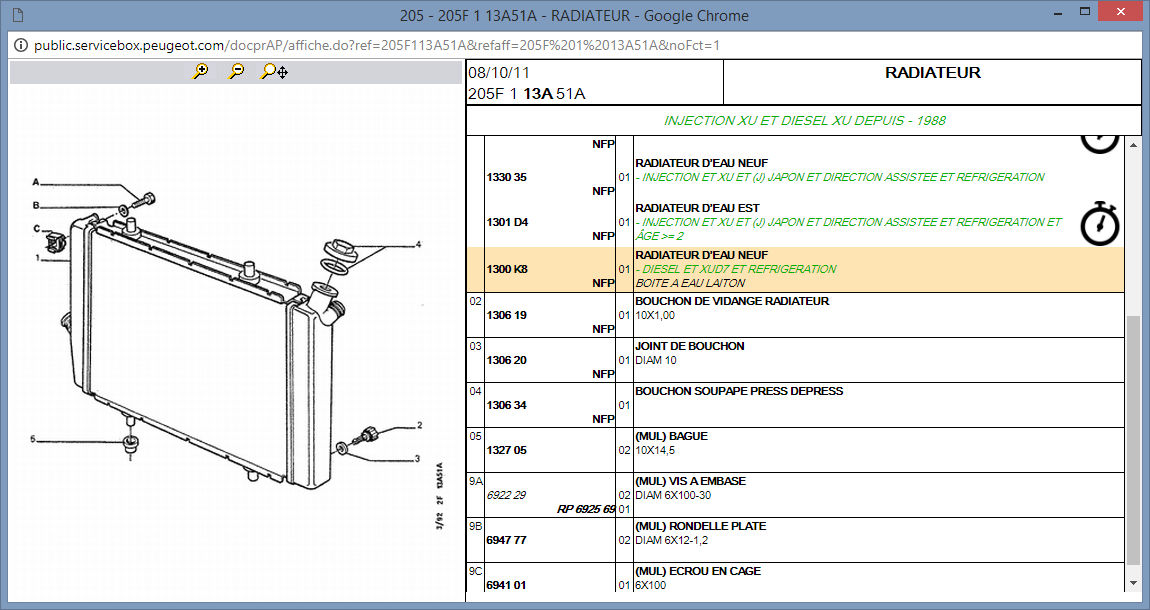This screenshot has height=610, width=1150.
Task: Click part number 6947 77 RONDELLE PLATE
Action: pyautogui.click(x=506, y=540)
